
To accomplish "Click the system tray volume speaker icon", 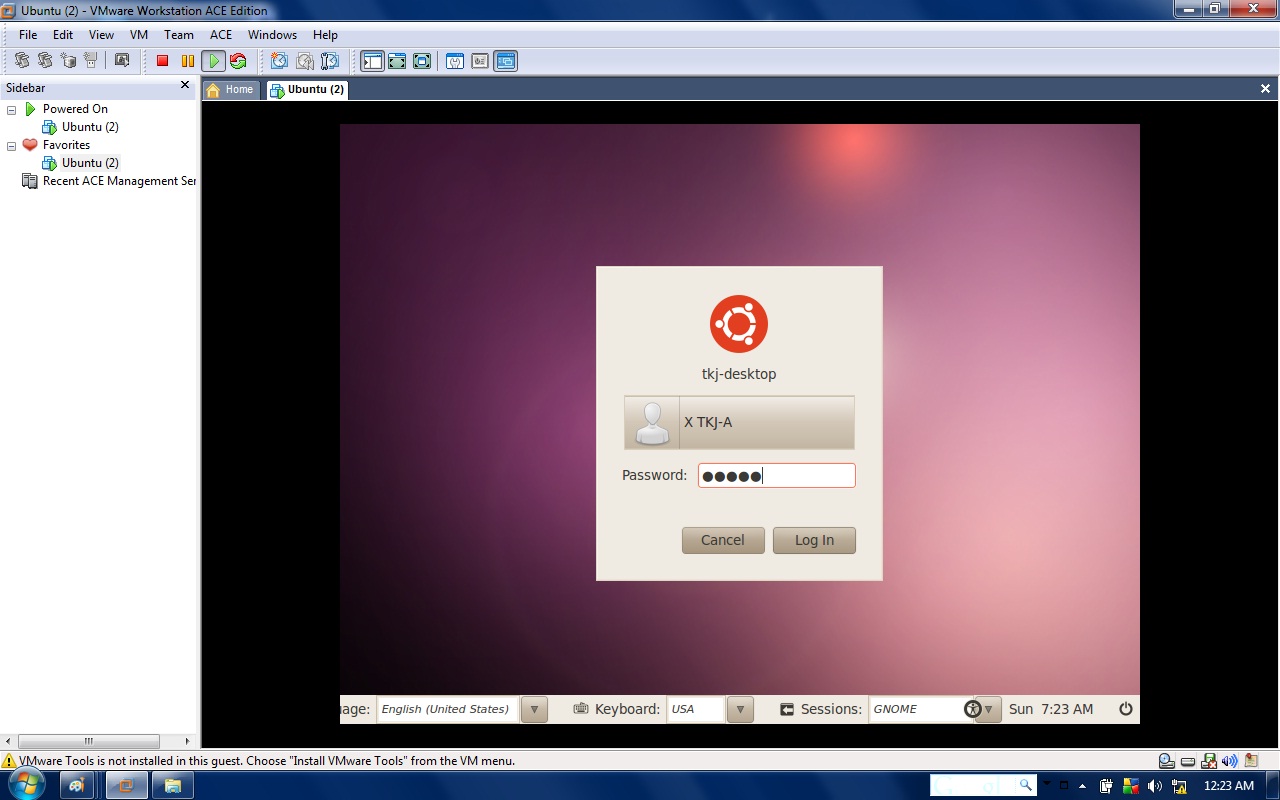I will tap(1155, 786).
